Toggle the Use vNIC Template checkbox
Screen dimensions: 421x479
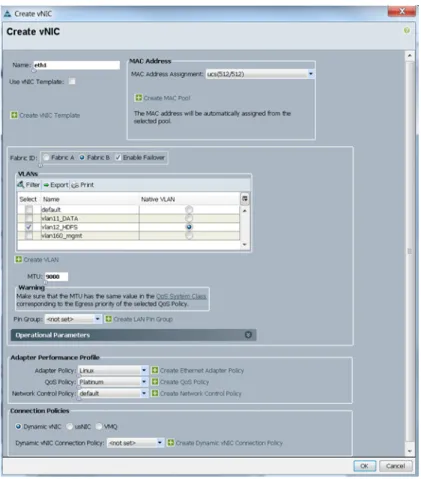(x=72, y=81)
